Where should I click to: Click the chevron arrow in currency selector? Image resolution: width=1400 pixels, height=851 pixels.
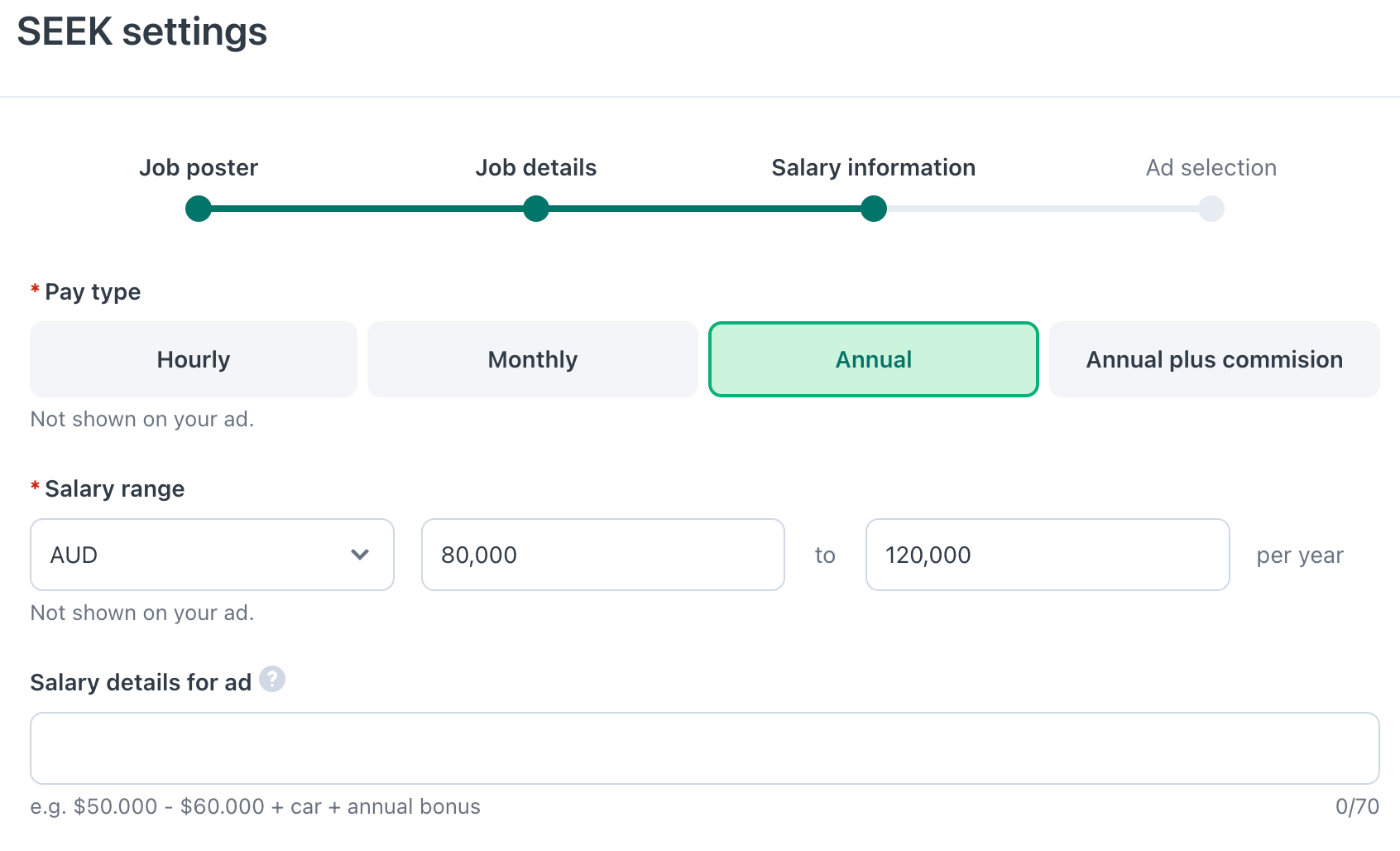point(360,555)
